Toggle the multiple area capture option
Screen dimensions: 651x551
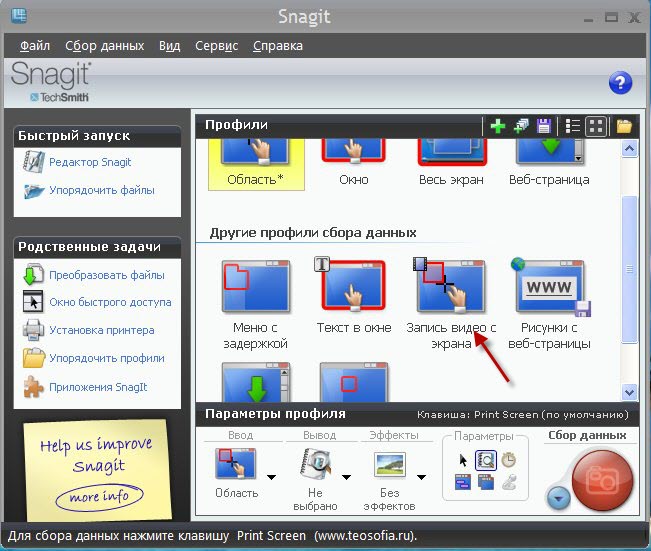[x=486, y=483]
